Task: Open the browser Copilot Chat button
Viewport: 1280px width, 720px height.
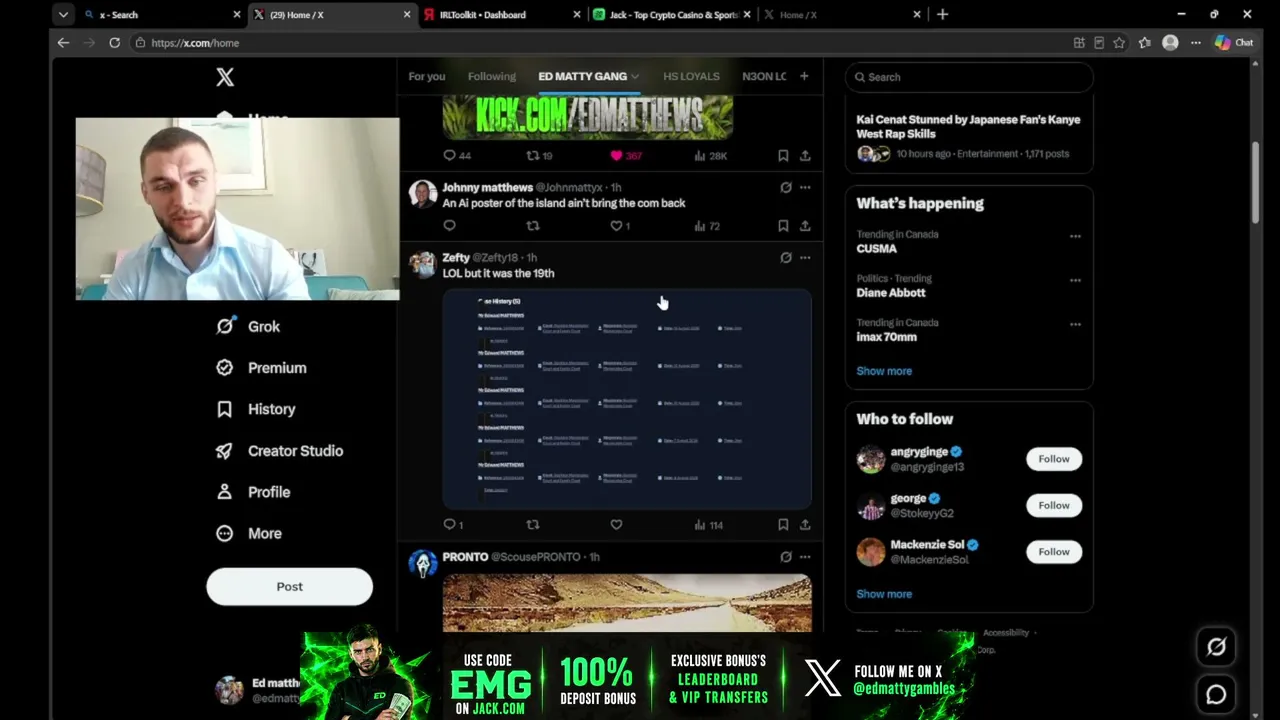Action: pyautogui.click(x=1233, y=43)
